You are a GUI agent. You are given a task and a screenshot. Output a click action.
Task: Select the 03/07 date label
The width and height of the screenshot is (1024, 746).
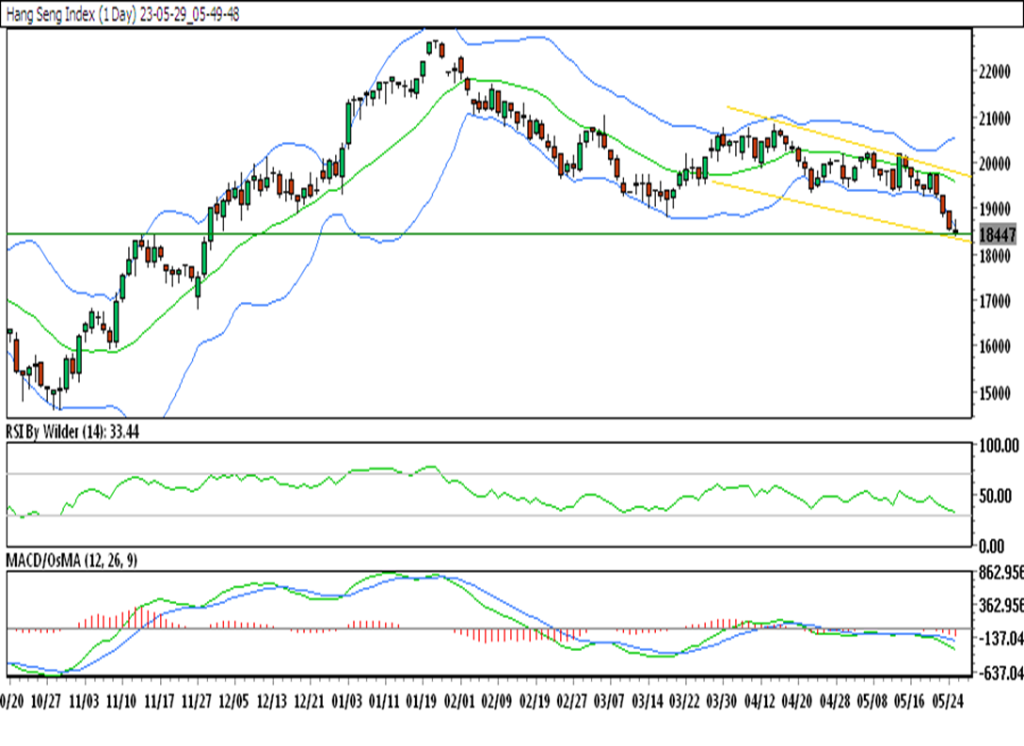[x=609, y=702]
